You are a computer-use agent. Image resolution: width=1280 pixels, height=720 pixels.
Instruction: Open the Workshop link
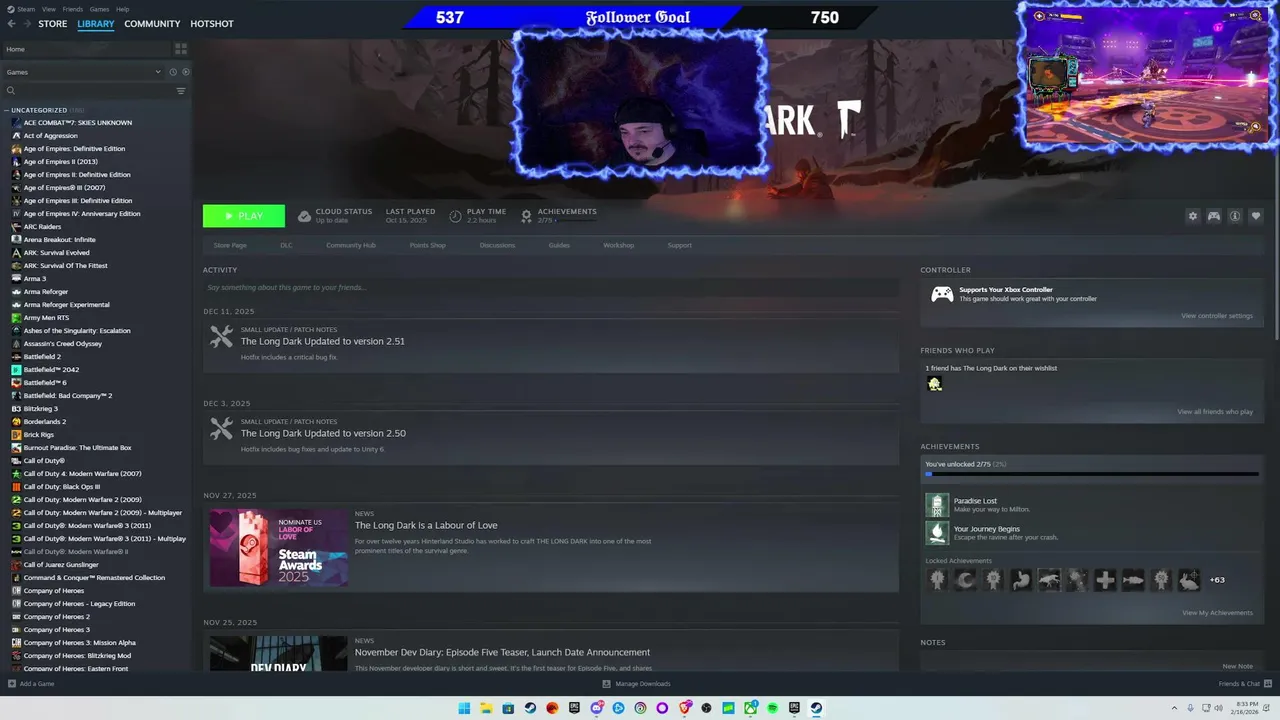[x=618, y=245]
